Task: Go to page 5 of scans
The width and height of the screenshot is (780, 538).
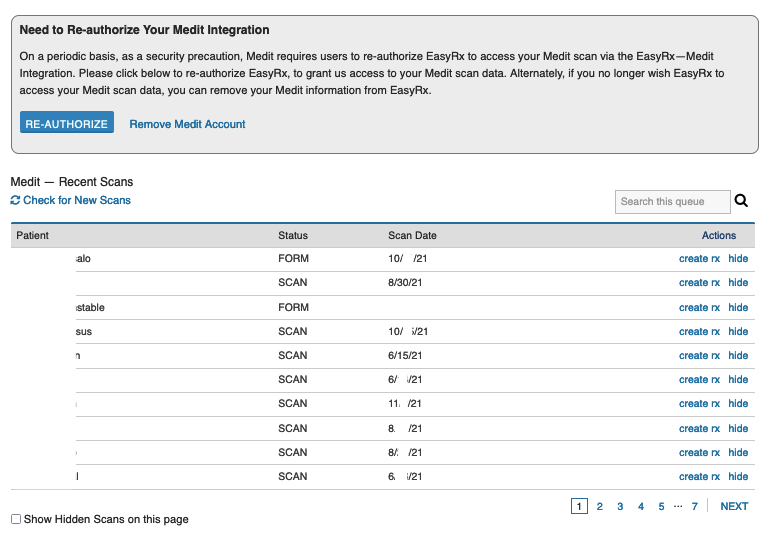Action: (661, 506)
